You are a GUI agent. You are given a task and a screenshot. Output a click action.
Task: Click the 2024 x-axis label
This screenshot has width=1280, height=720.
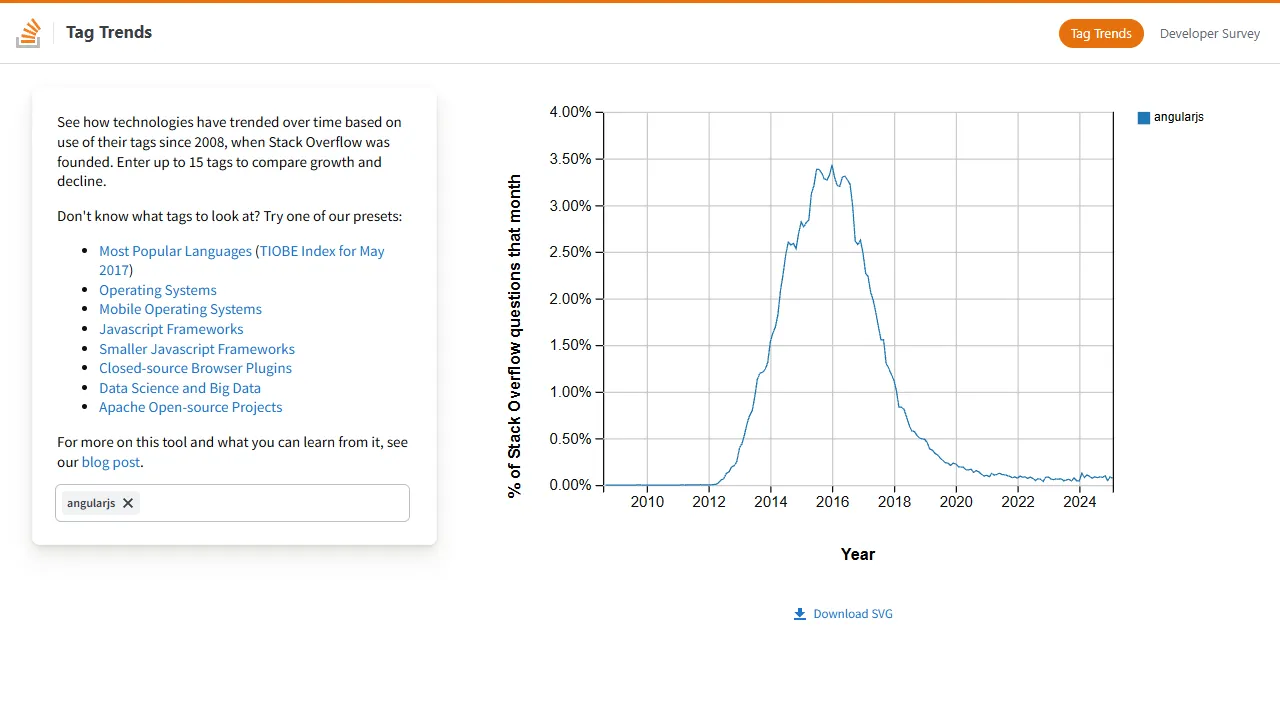1080,502
